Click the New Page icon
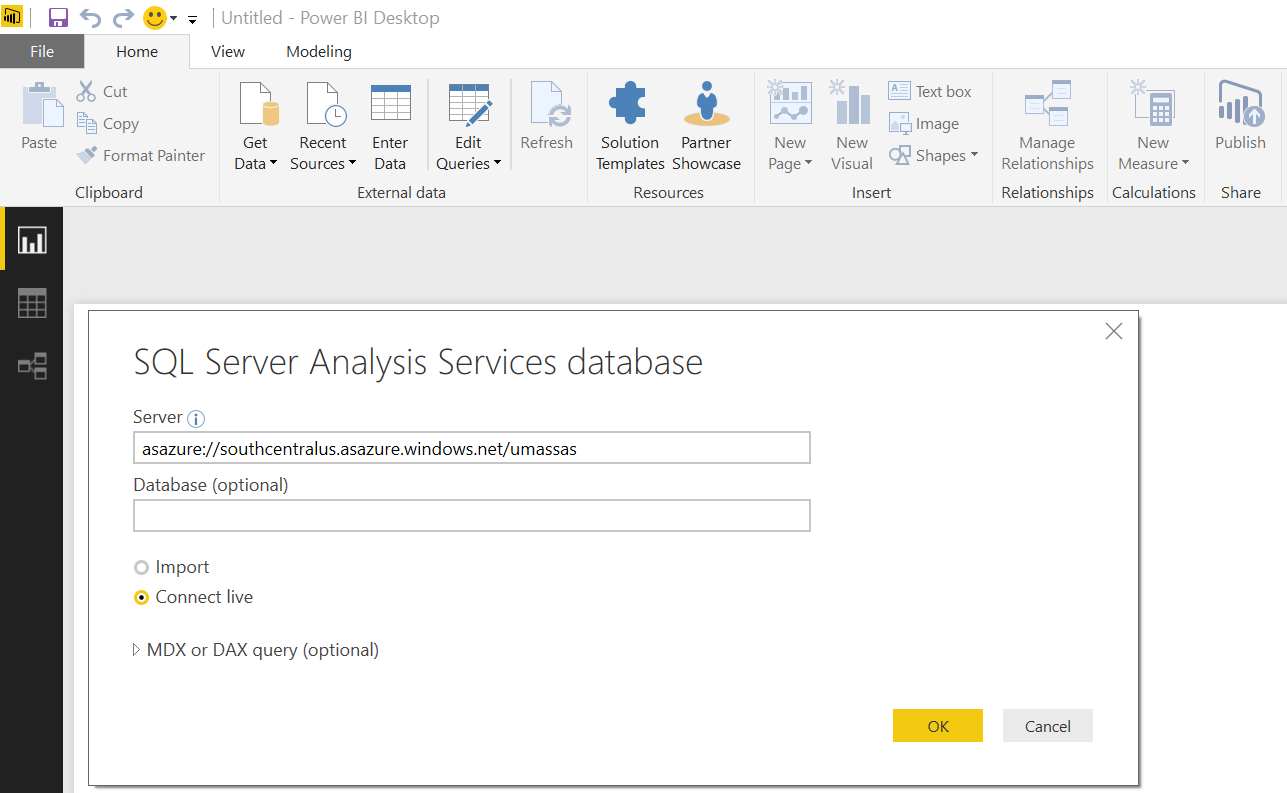 click(789, 103)
